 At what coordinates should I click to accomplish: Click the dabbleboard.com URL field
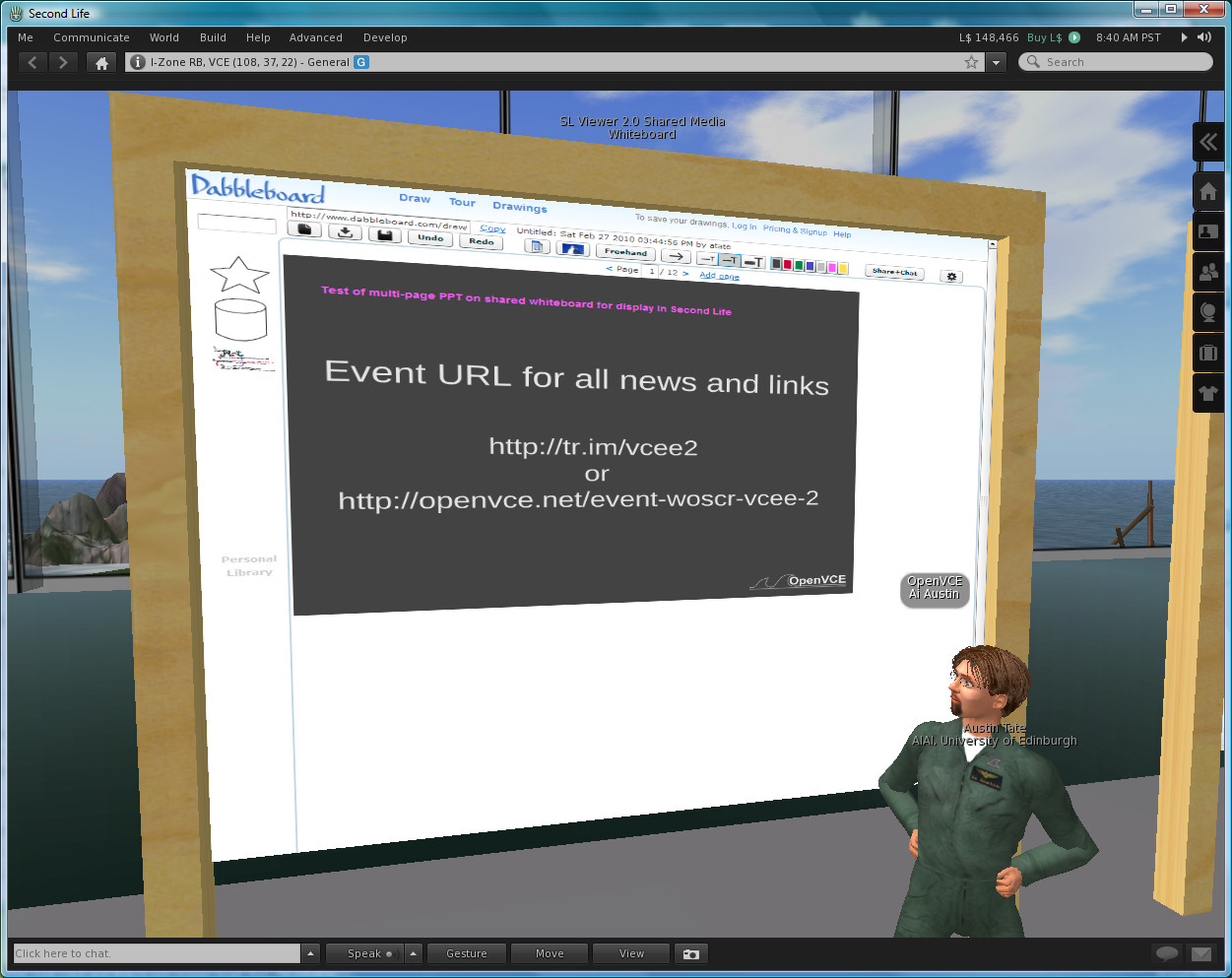point(379,221)
